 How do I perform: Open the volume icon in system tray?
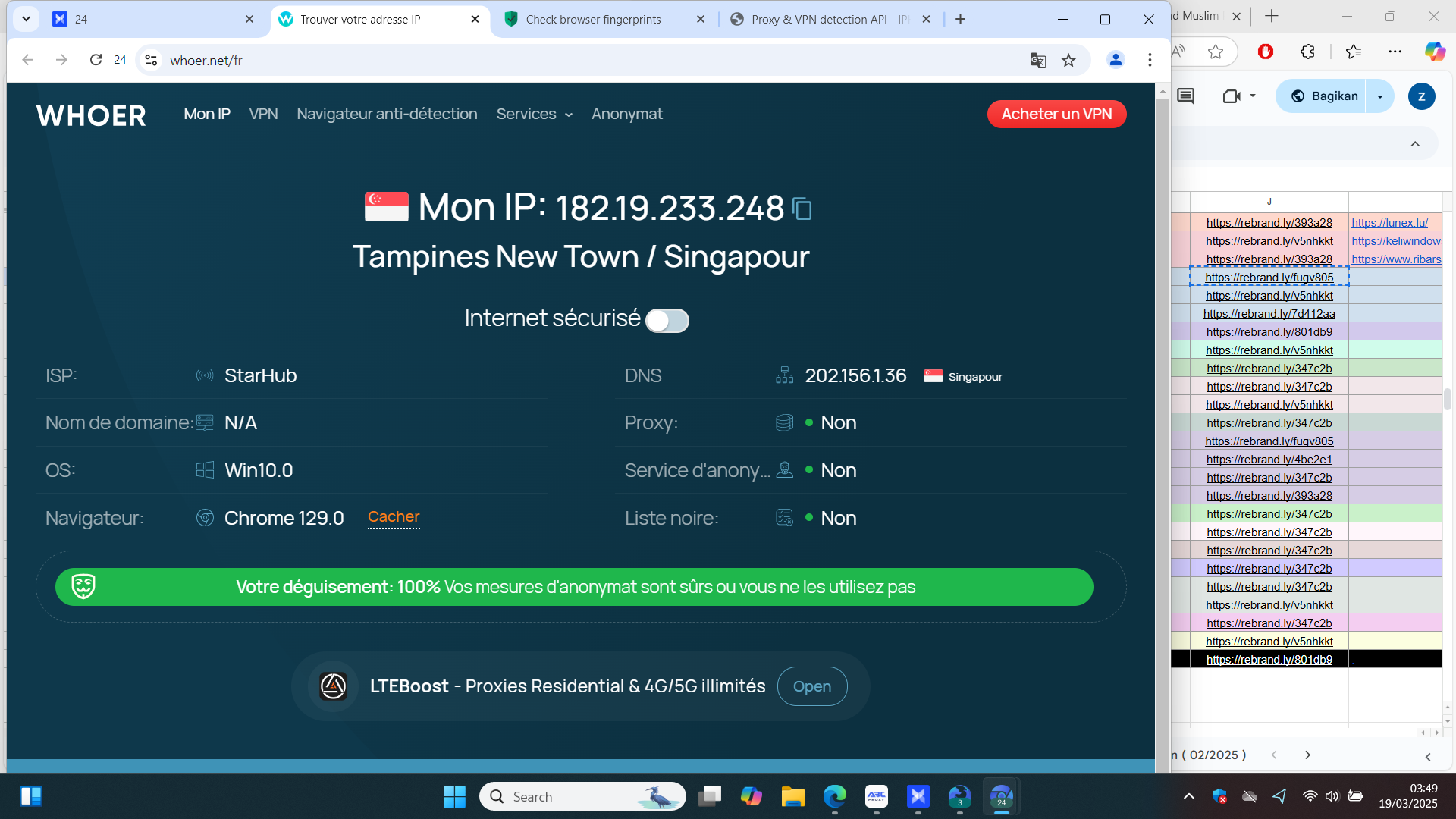point(1332,796)
